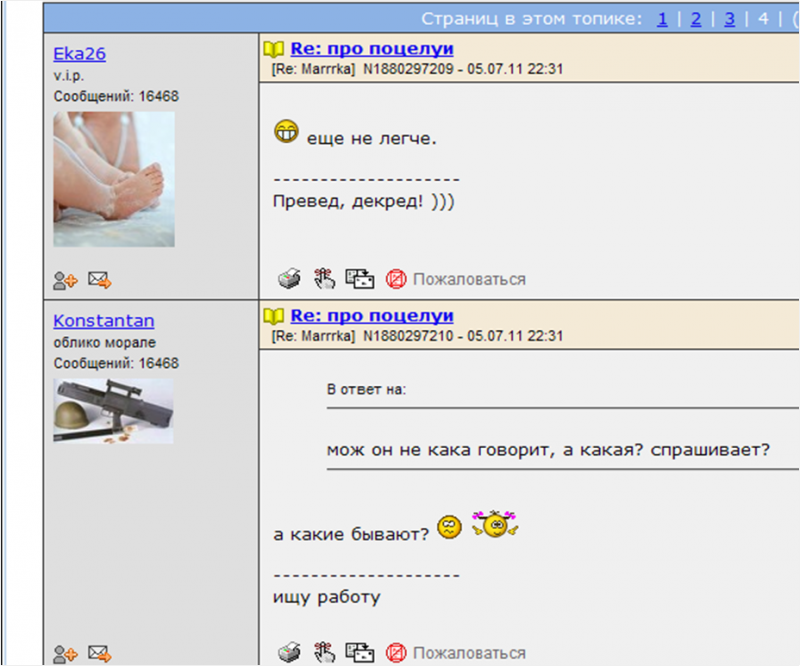800x666 pixels.
Task: Jump to page 3 of the topic
Action: point(730,18)
